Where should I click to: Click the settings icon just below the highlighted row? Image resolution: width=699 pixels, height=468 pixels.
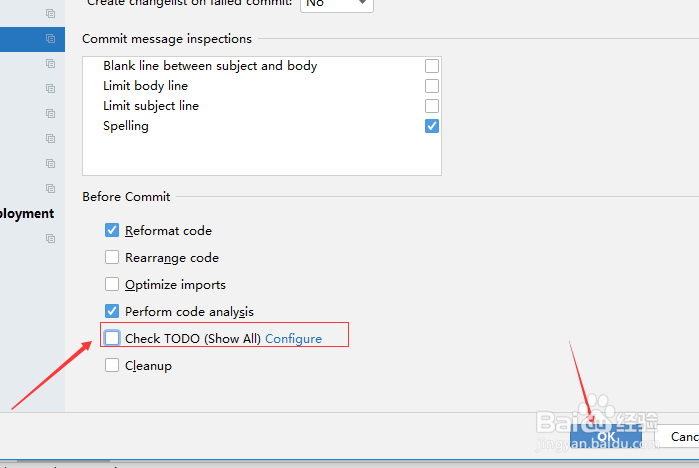50,64
